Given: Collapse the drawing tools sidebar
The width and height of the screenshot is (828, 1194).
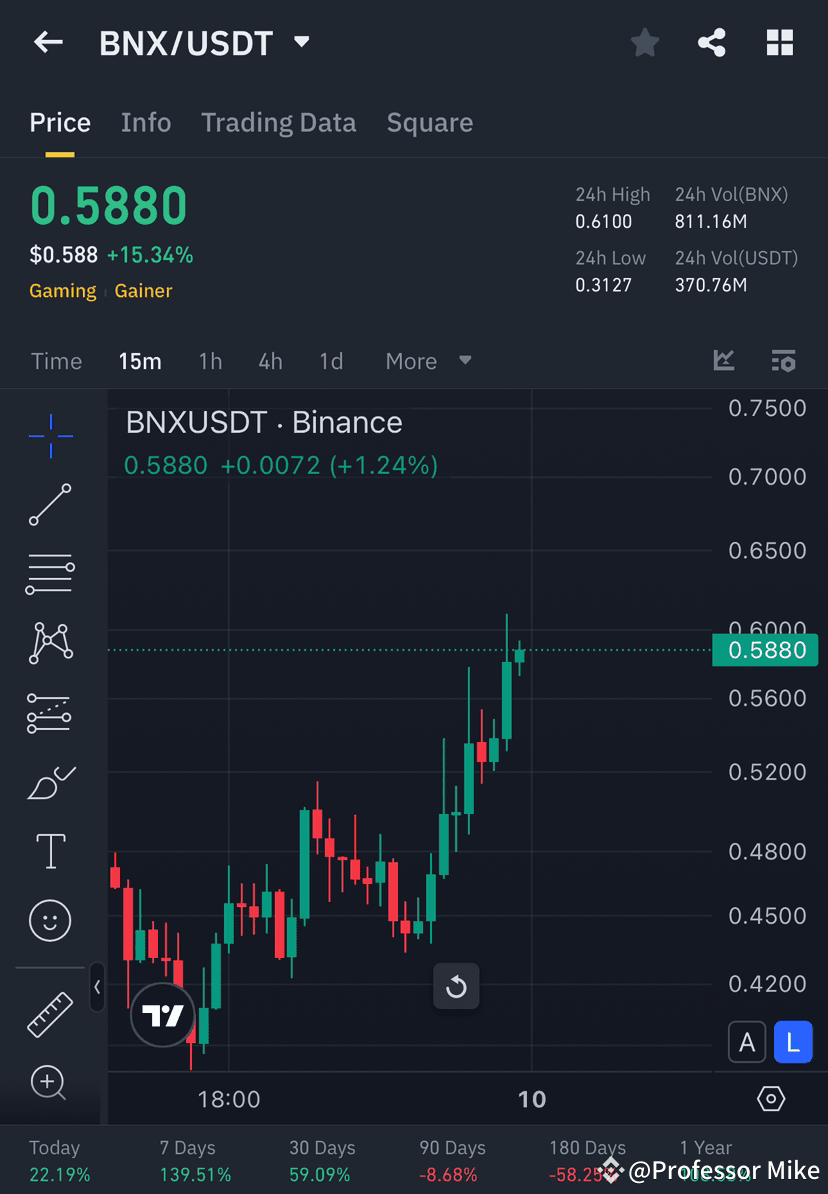Looking at the screenshot, I should (98, 987).
